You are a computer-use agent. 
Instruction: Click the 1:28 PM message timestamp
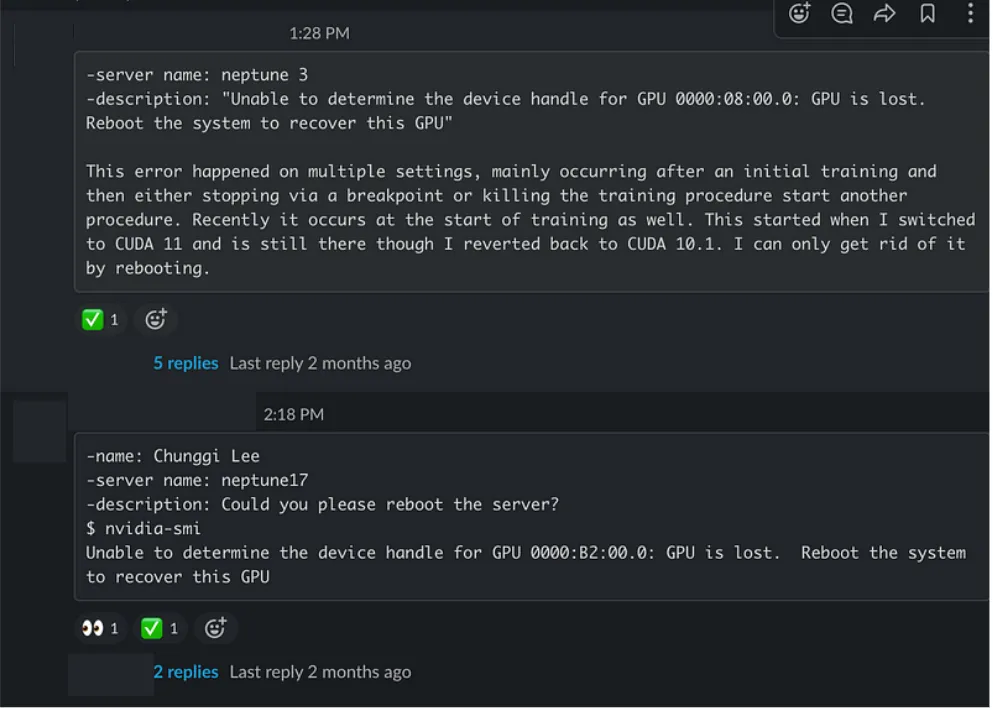[x=319, y=33]
